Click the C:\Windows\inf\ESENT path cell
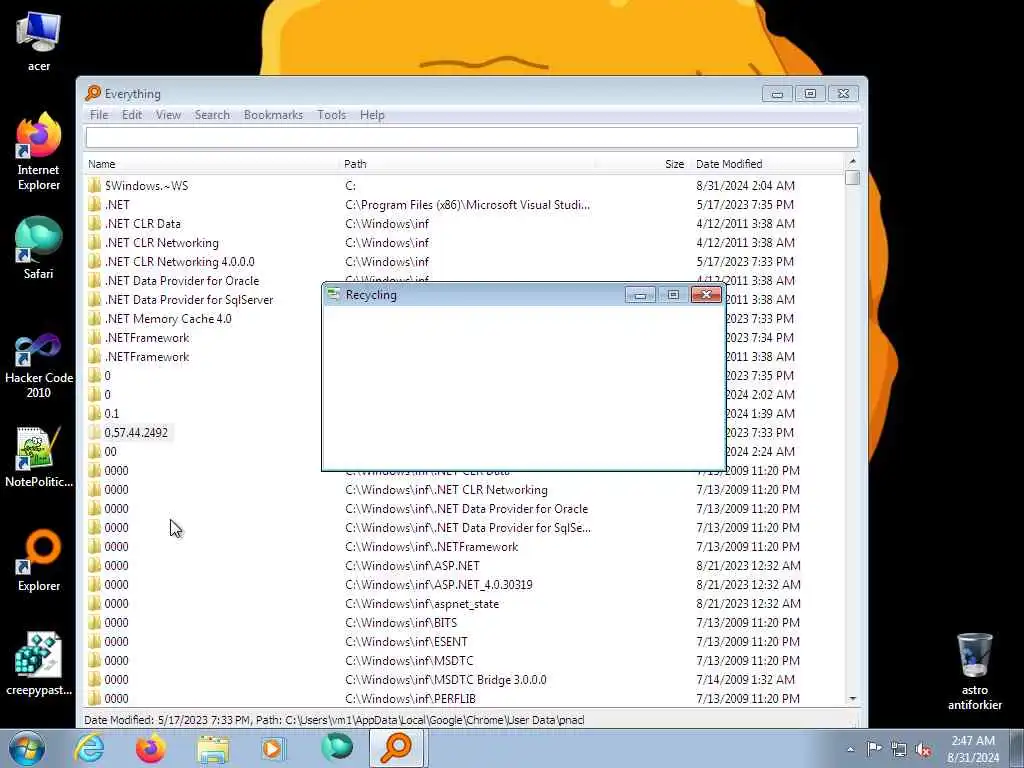The height and width of the screenshot is (768, 1024). click(x=406, y=641)
